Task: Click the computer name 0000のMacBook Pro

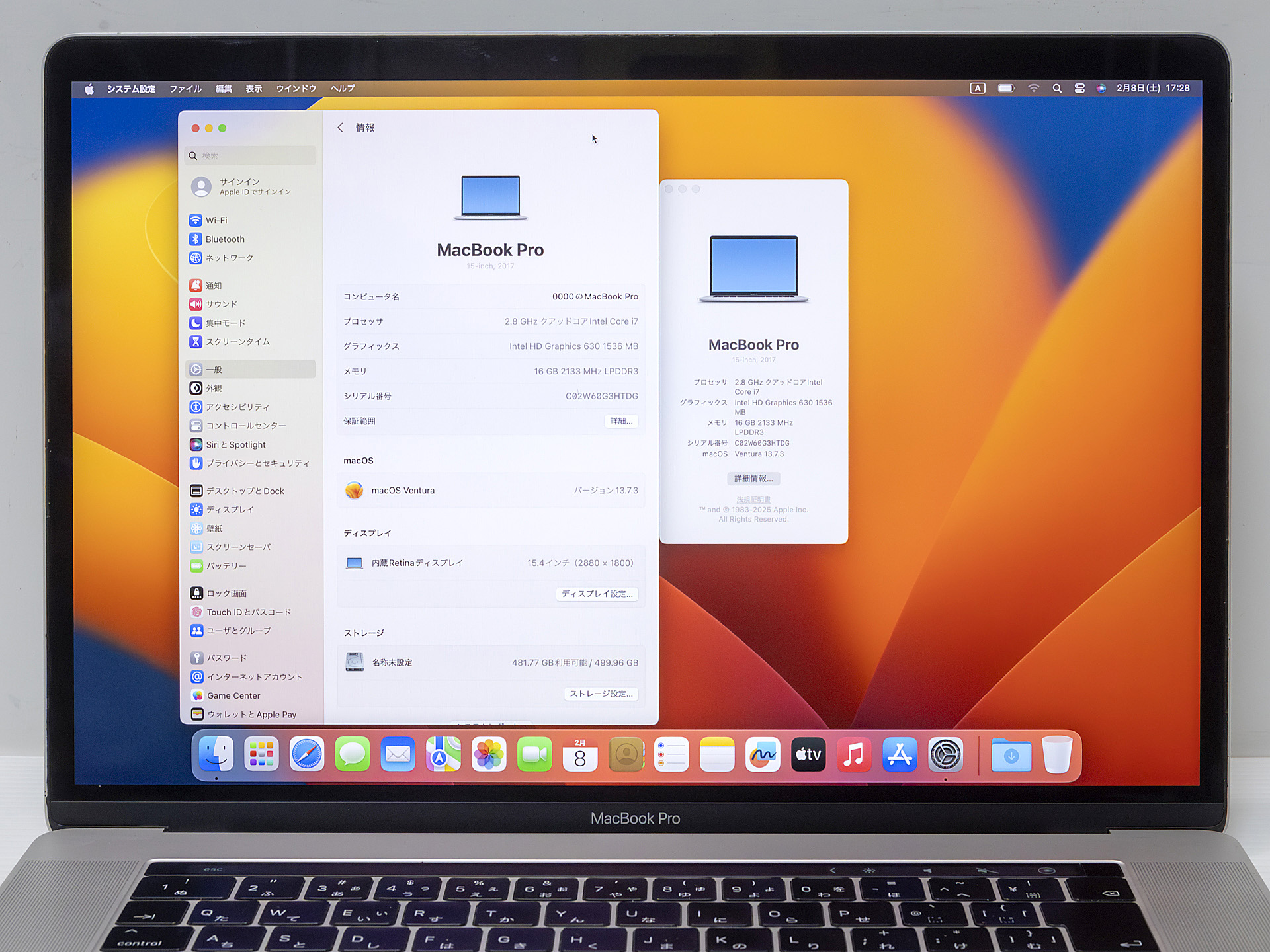Action: pos(595,297)
